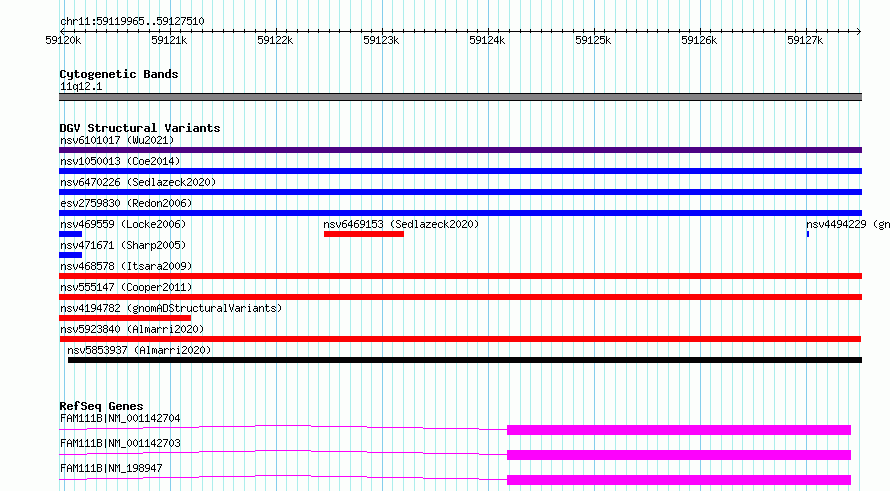Click the red nsv5923840 variant bar
Image resolution: width=890 pixels, height=491 pixels.
tap(460, 339)
